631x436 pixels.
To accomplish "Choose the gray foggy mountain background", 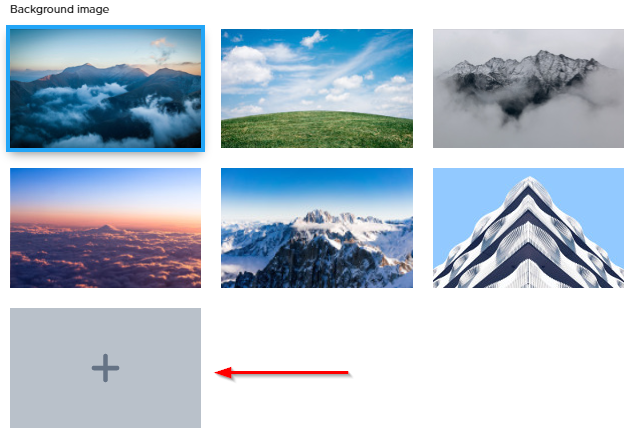I will pos(528,88).
